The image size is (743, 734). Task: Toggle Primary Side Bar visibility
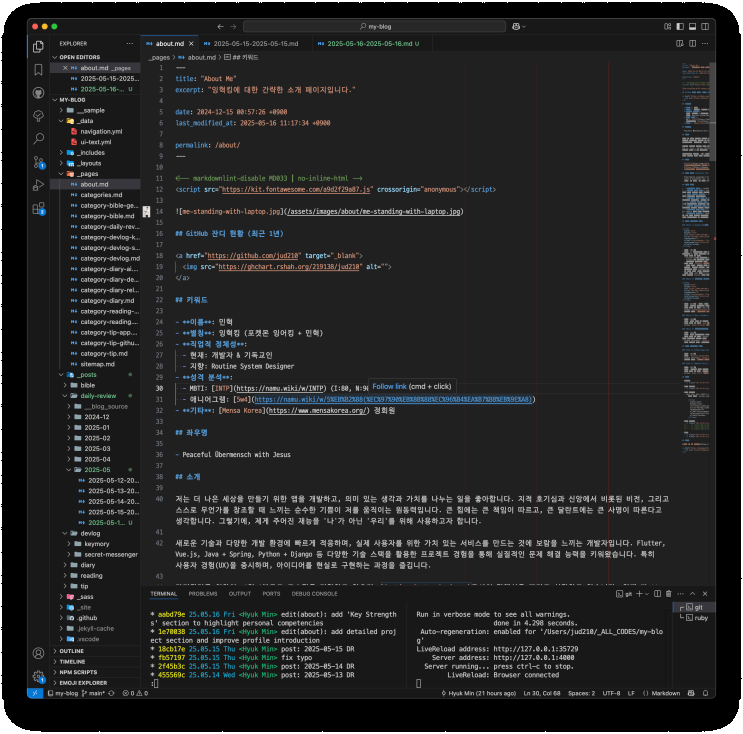[680, 27]
